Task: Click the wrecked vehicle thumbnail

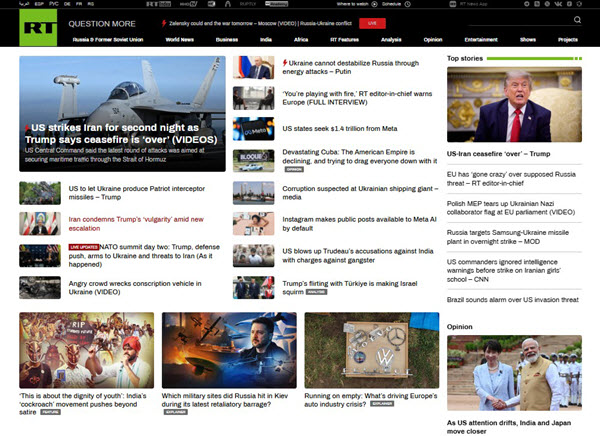Action: (40, 287)
